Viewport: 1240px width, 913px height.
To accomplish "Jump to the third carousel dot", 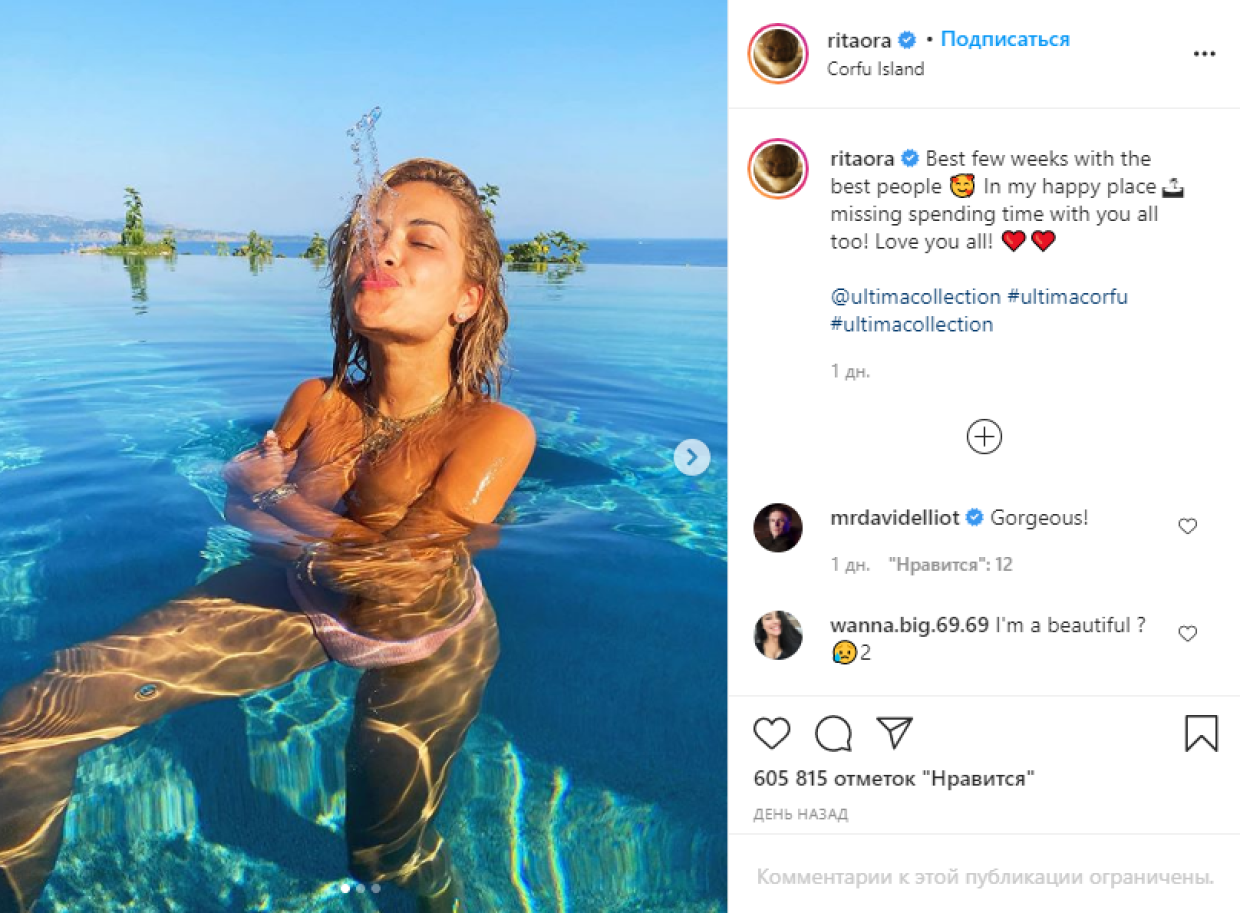I will pyautogui.click(x=376, y=887).
